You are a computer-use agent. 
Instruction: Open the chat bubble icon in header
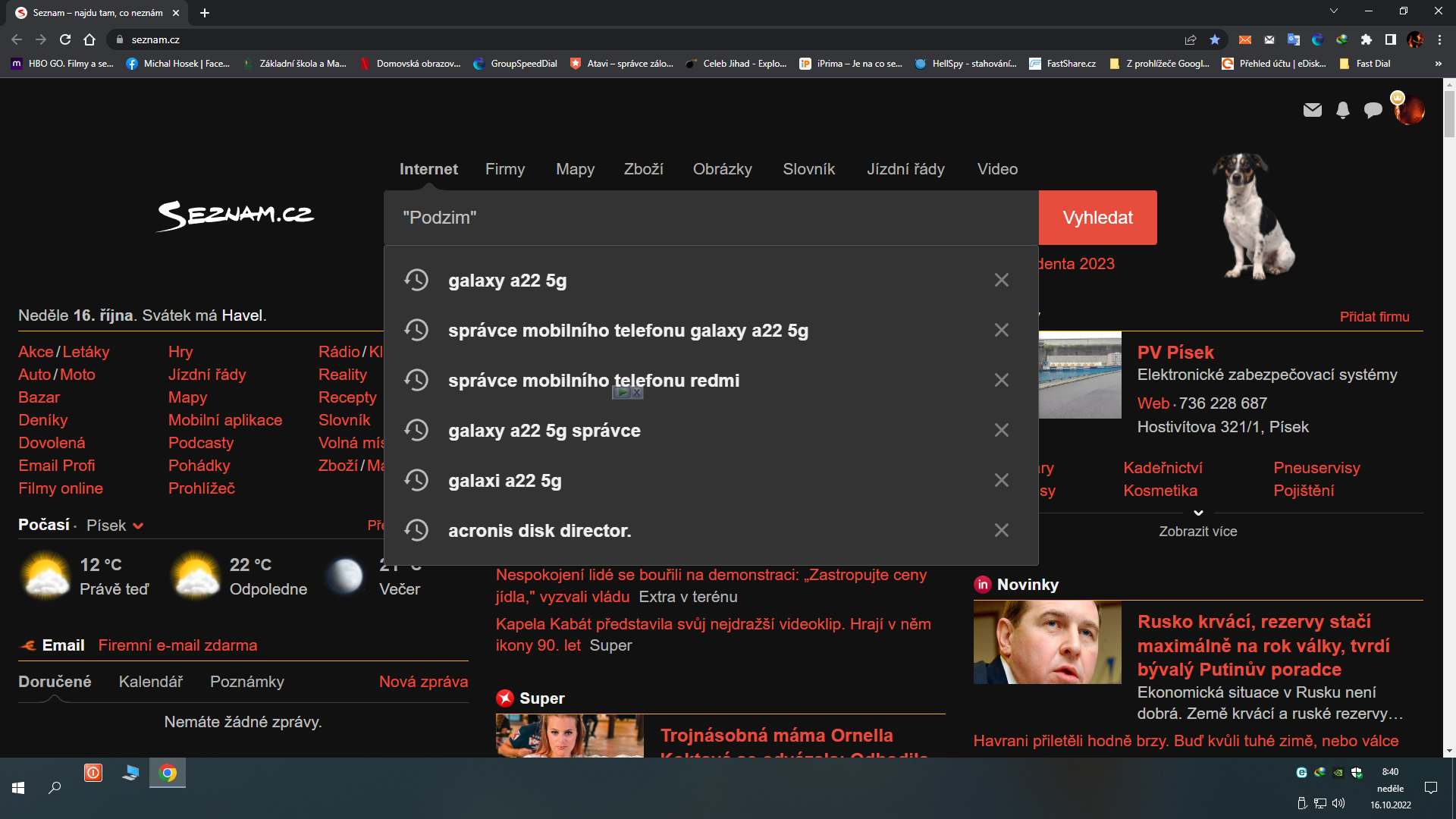pyautogui.click(x=1373, y=110)
